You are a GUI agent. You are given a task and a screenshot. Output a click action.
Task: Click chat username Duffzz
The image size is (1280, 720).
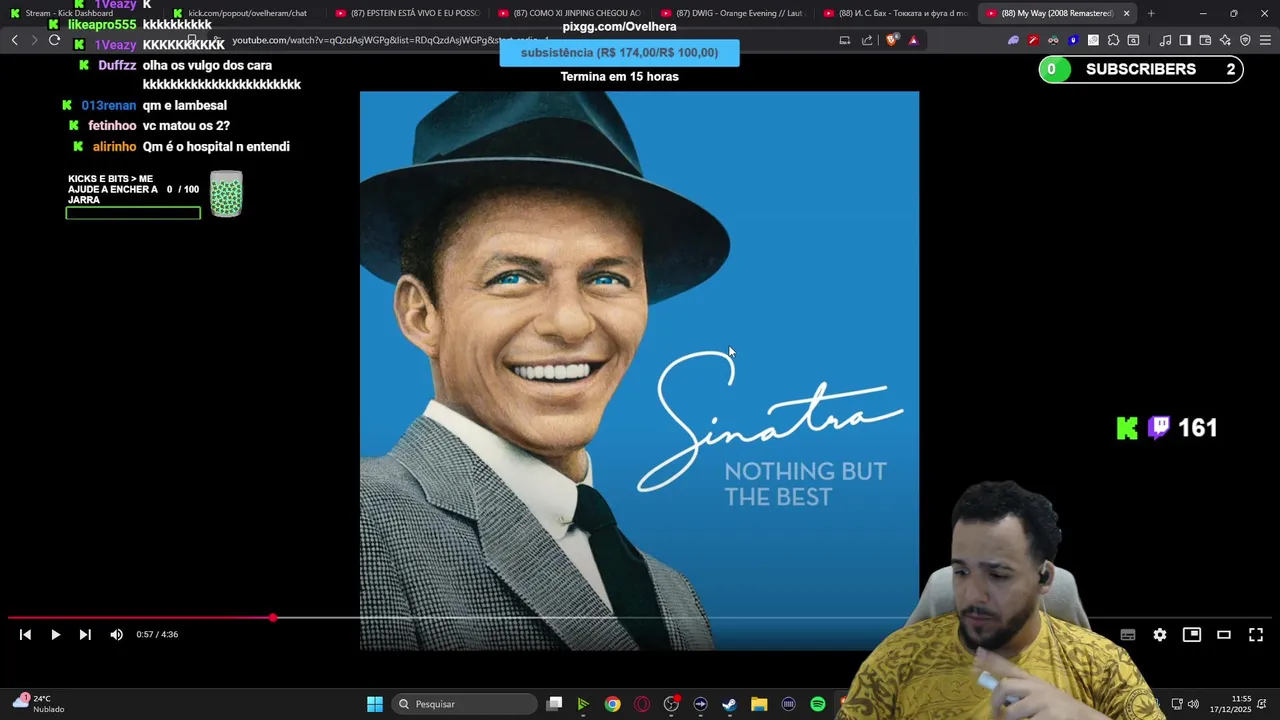(x=117, y=65)
